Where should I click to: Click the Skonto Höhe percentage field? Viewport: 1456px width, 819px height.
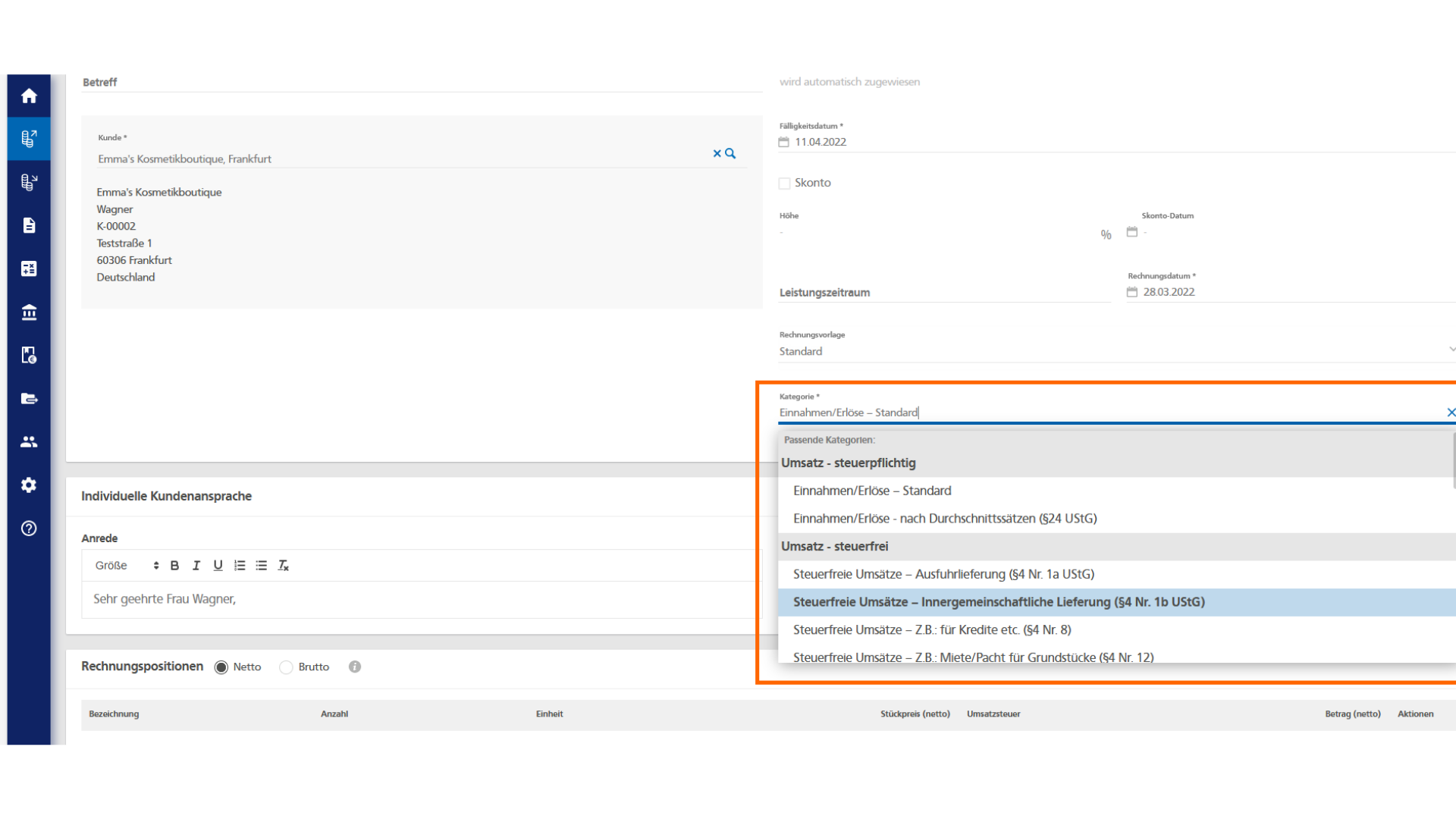939,232
